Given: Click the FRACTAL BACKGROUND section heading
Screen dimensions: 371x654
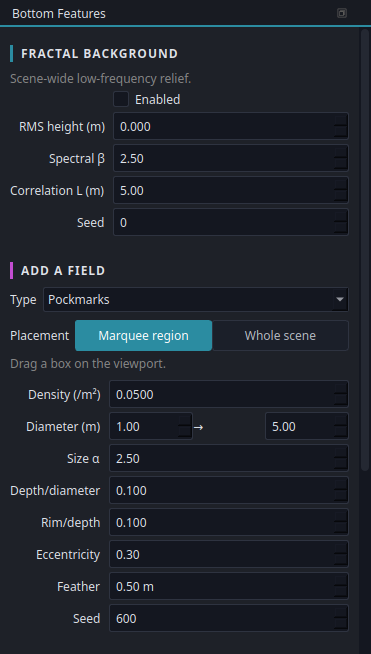Looking at the screenshot, I should 99,54.
